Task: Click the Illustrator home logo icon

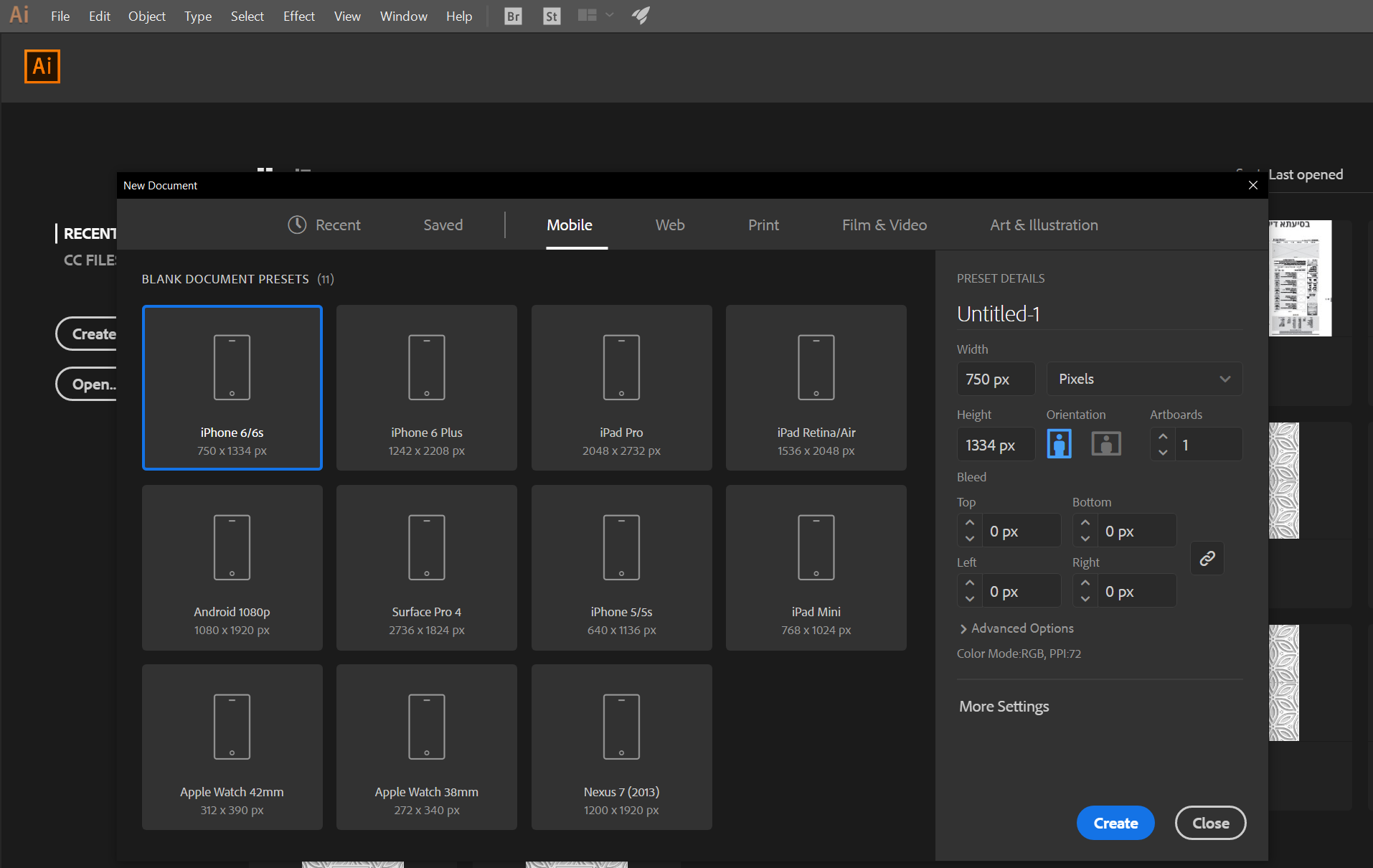Action: coord(42,67)
